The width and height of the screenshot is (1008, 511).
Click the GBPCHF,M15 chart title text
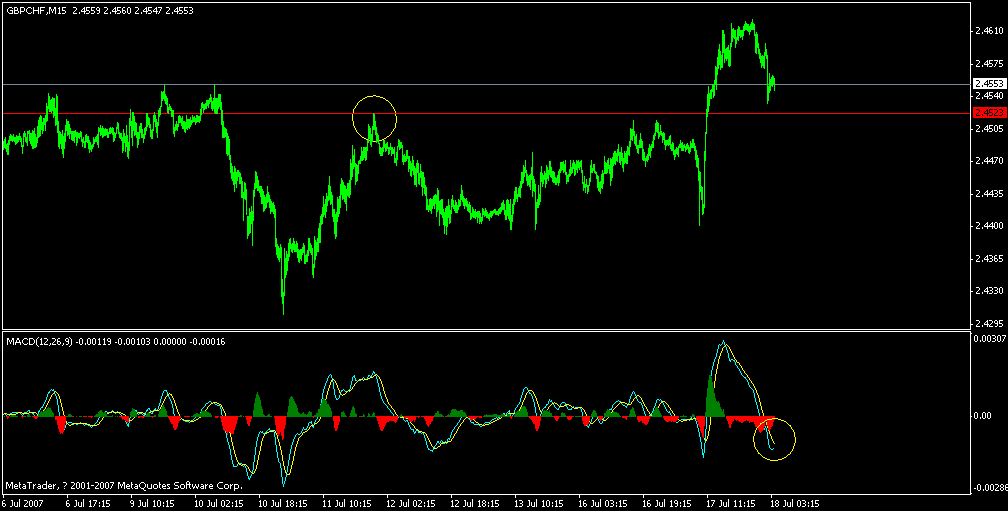[34, 10]
